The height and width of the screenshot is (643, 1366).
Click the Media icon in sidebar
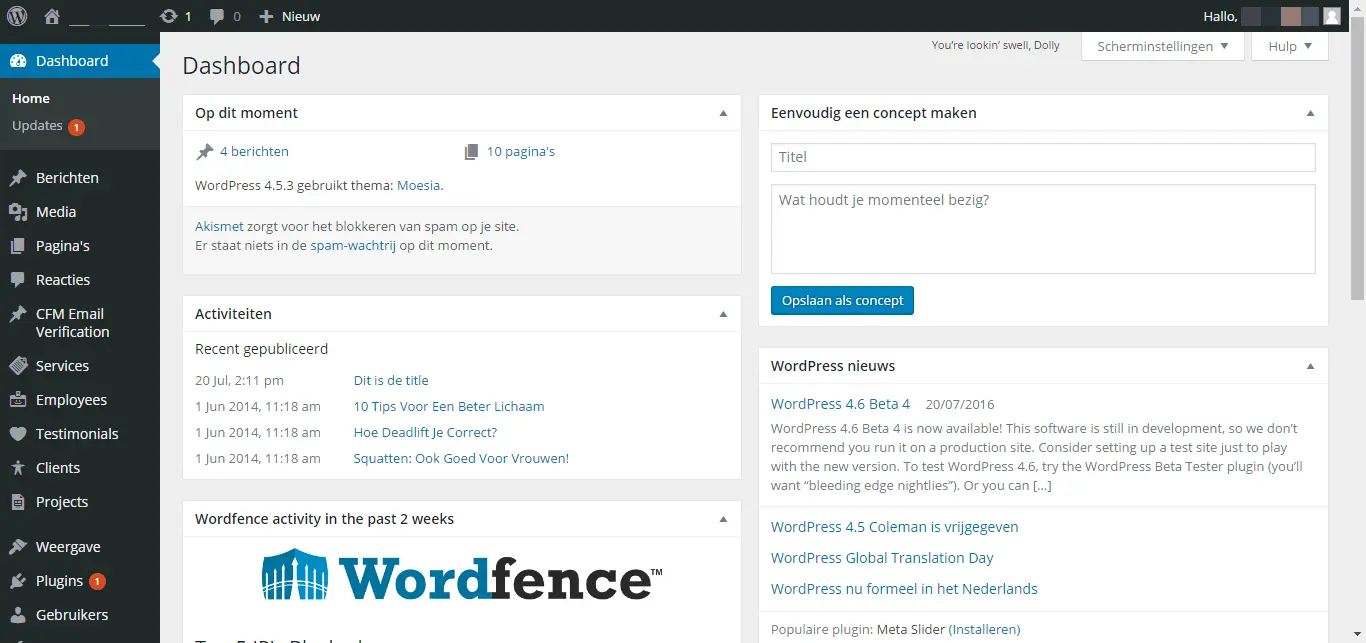point(18,212)
